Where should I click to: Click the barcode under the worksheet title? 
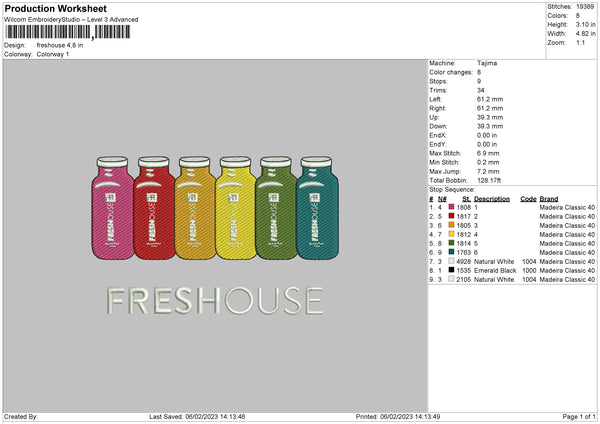[67, 32]
